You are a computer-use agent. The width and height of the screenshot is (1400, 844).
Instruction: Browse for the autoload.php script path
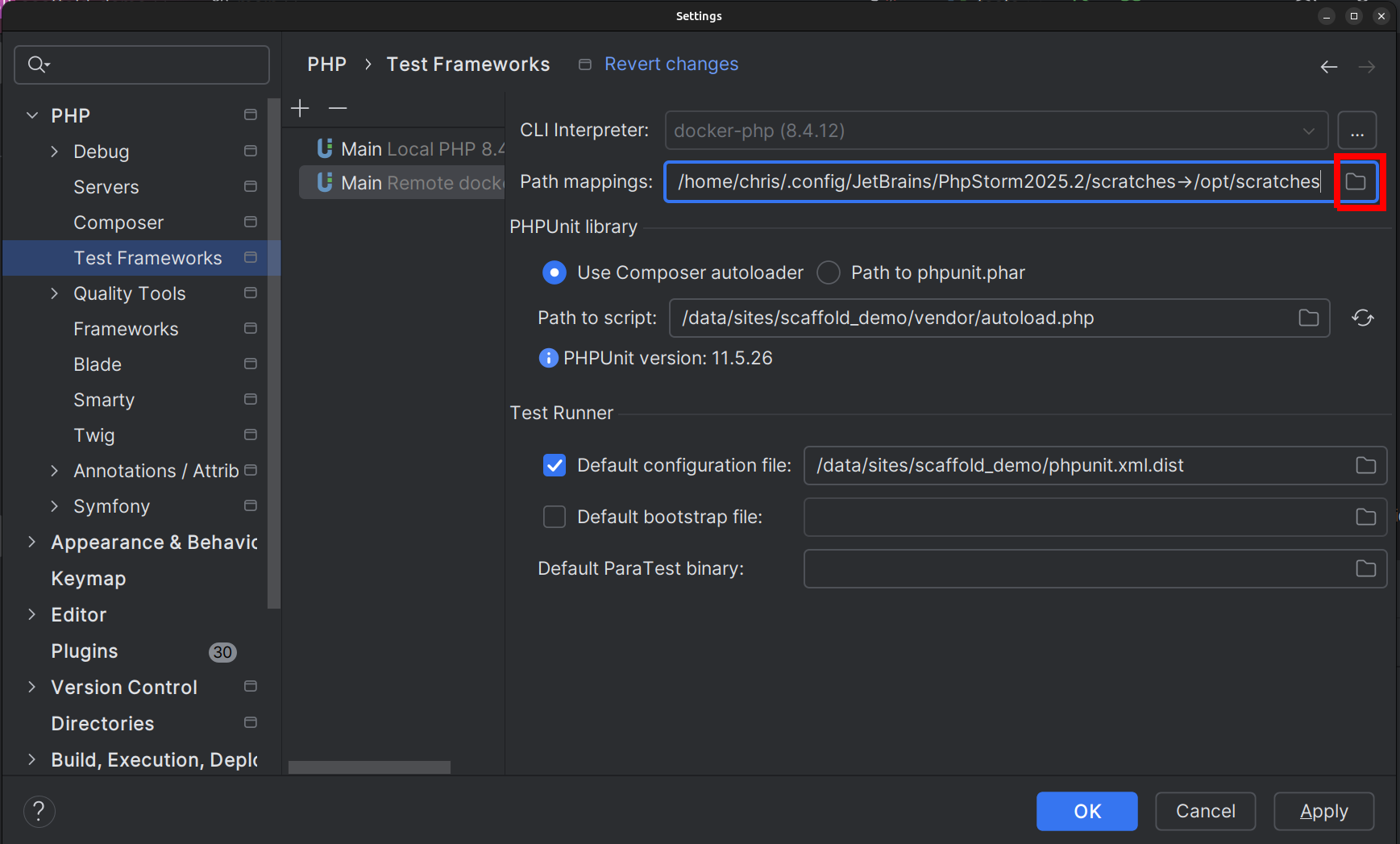tap(1308, 318)
